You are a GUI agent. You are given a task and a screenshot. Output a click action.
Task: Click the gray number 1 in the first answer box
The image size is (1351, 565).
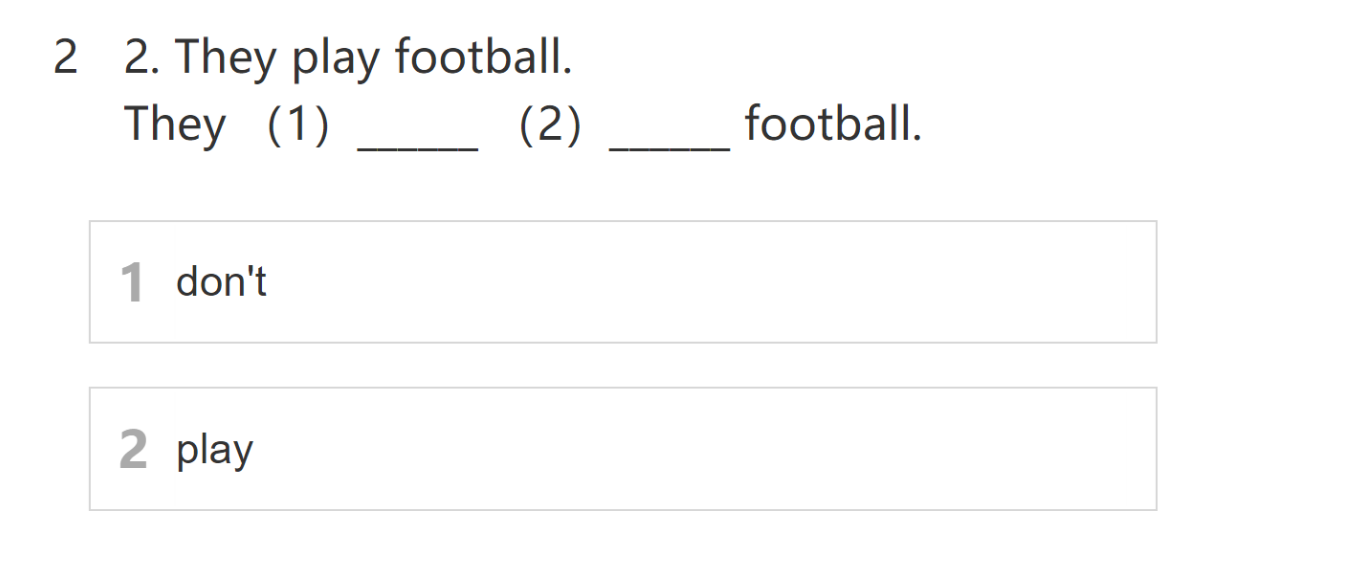coord(132,283)
